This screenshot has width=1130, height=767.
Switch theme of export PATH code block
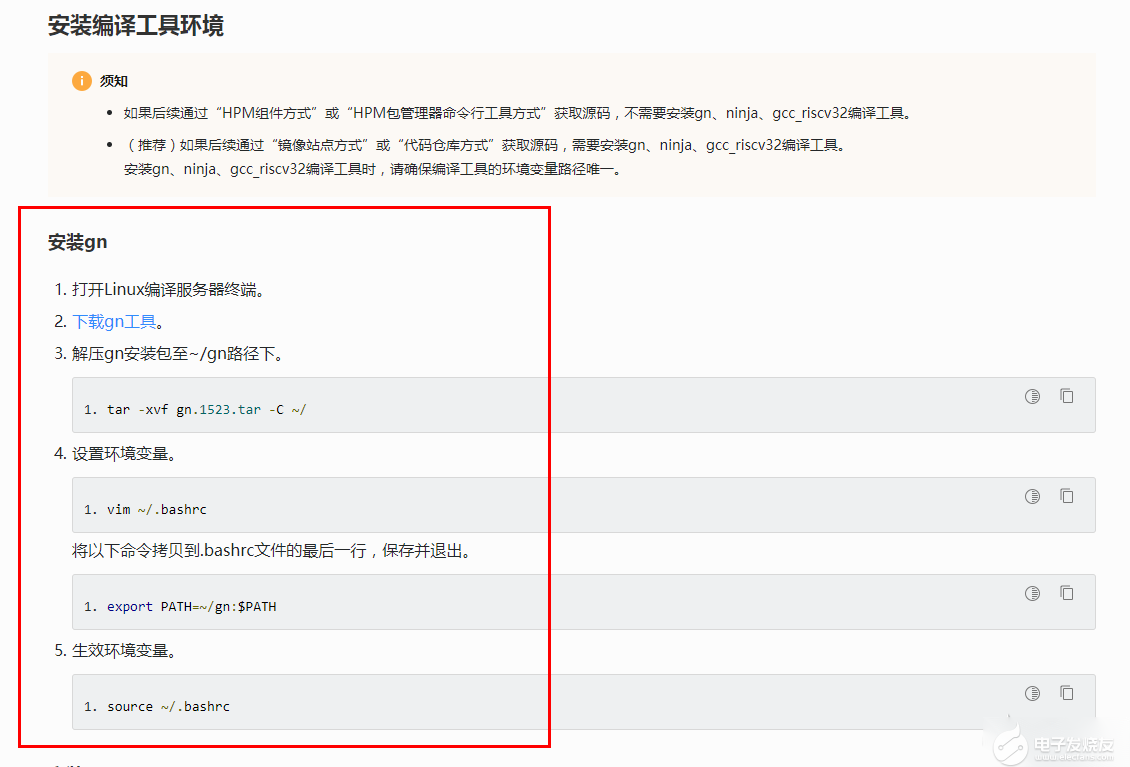1033,593
